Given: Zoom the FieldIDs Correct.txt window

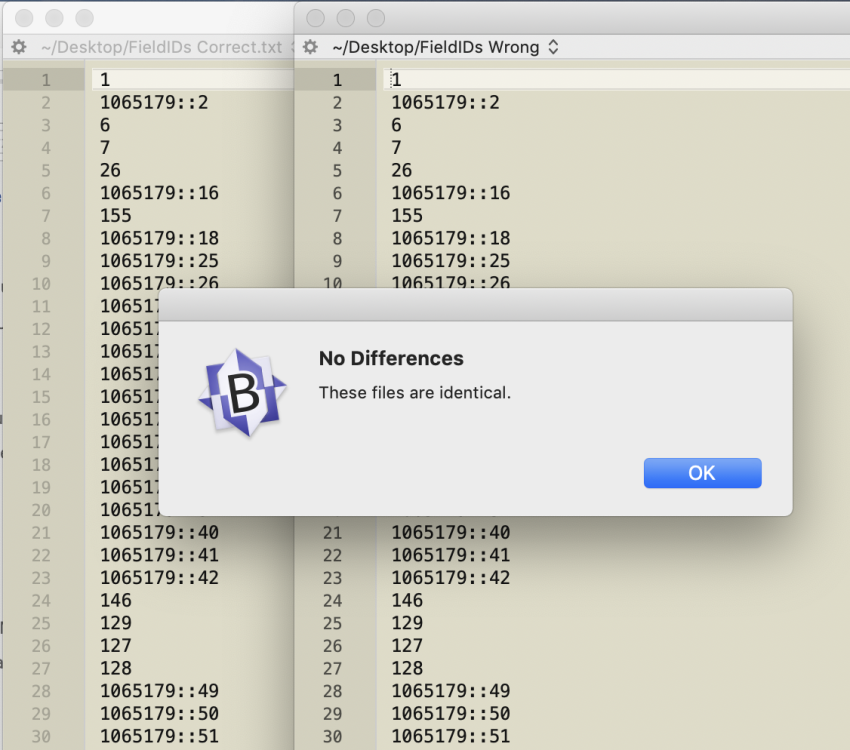Looking at the screenshot, I should coord(85,18).
